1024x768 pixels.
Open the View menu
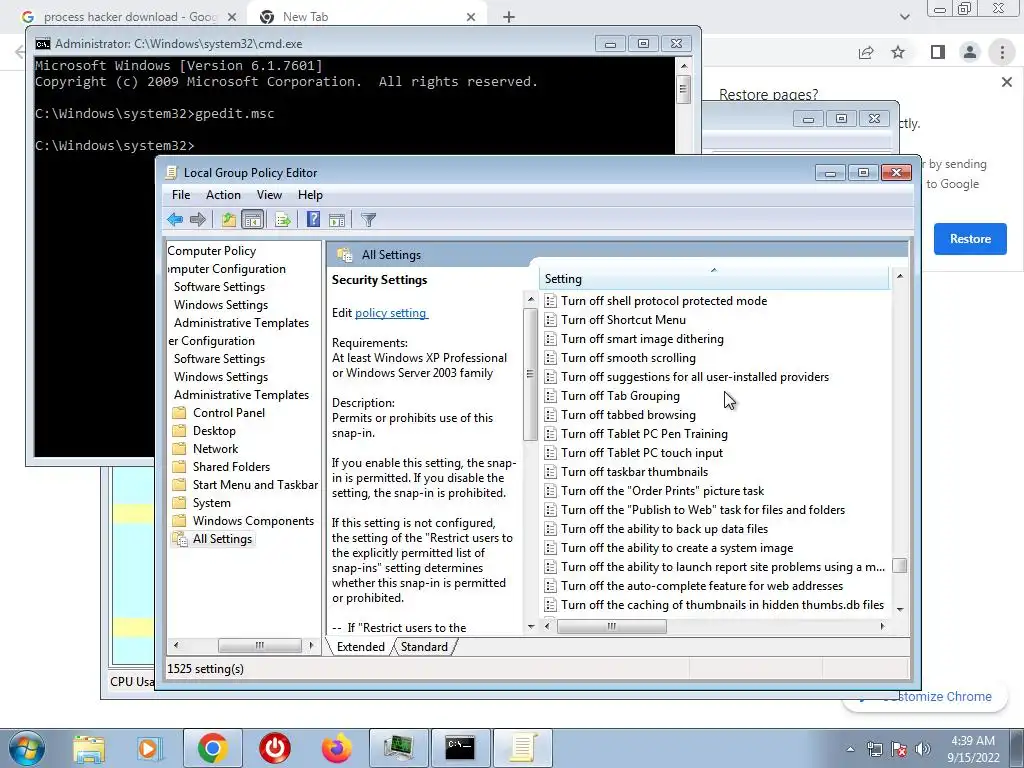[x=269, y=195]
